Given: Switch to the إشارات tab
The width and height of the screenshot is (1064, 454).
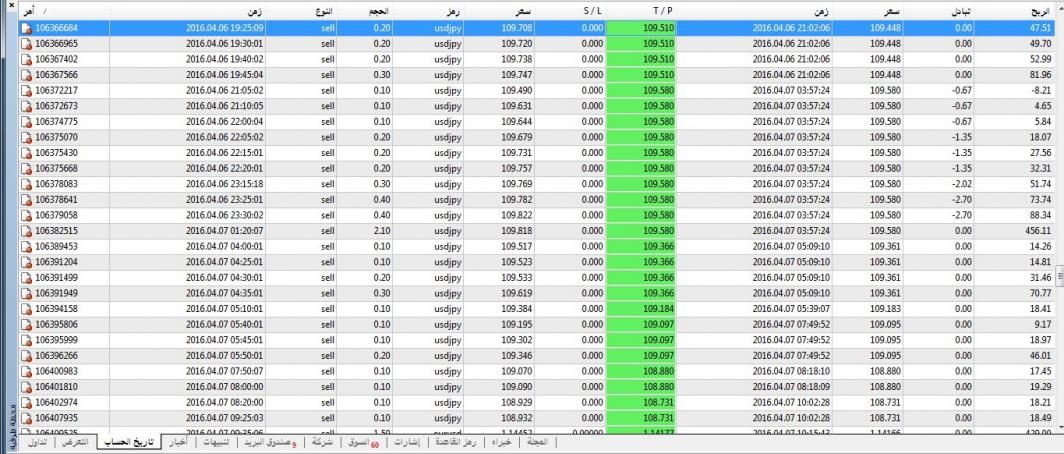Looking at the screenshot, I should [x=407, y=442].
